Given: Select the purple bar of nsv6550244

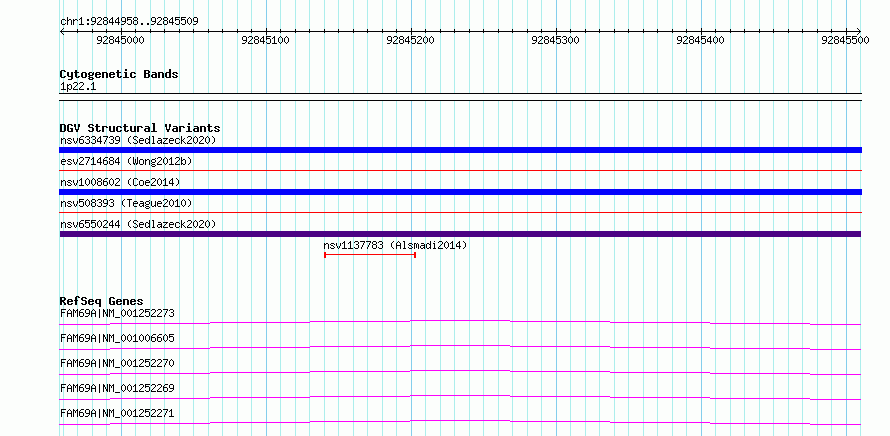Looking at the screenshot, I should (460, 234).
